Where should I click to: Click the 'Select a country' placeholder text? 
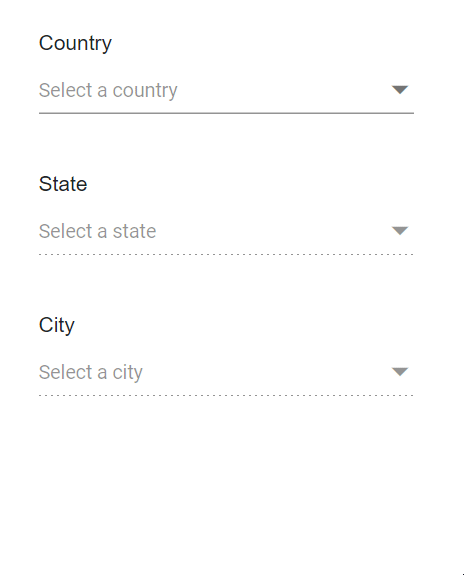(108, 91)
